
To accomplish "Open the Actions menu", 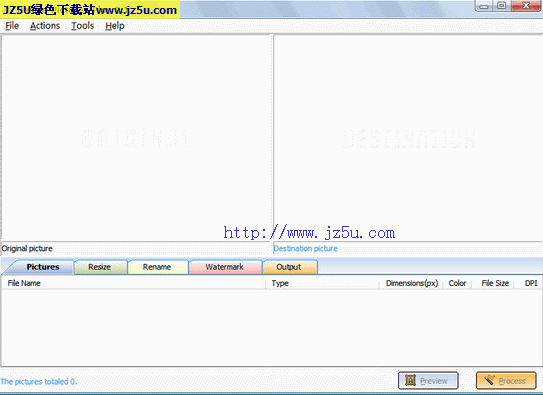I will (x=45, y=26).
